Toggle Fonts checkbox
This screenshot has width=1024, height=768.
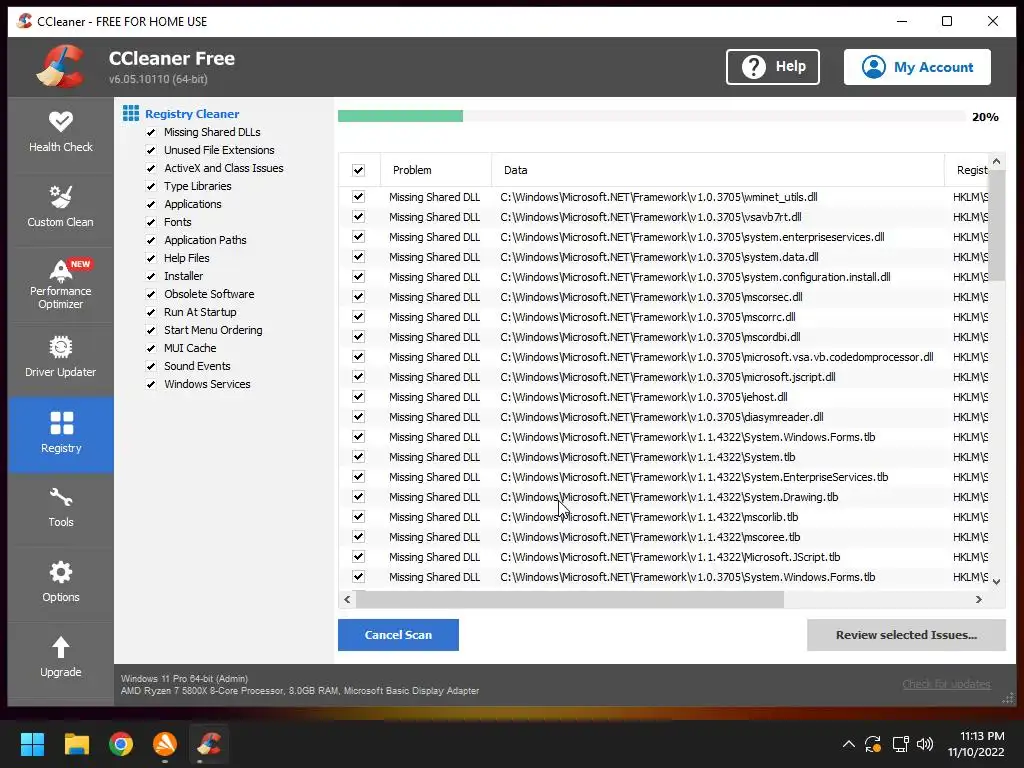click(151, 222)
